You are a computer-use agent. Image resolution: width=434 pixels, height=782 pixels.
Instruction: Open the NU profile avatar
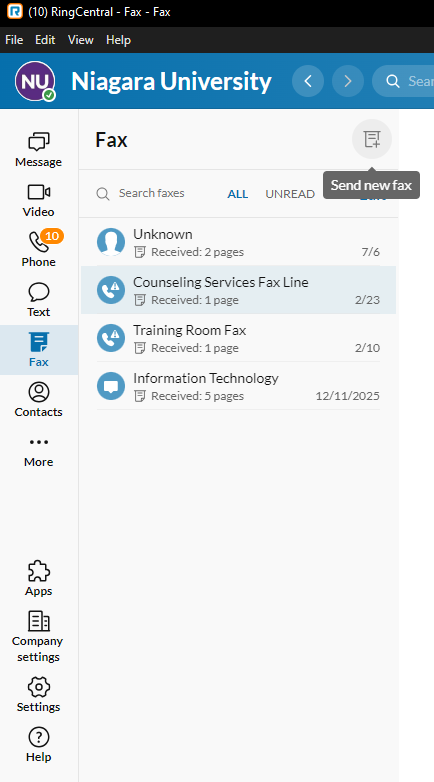coord(35,81)
